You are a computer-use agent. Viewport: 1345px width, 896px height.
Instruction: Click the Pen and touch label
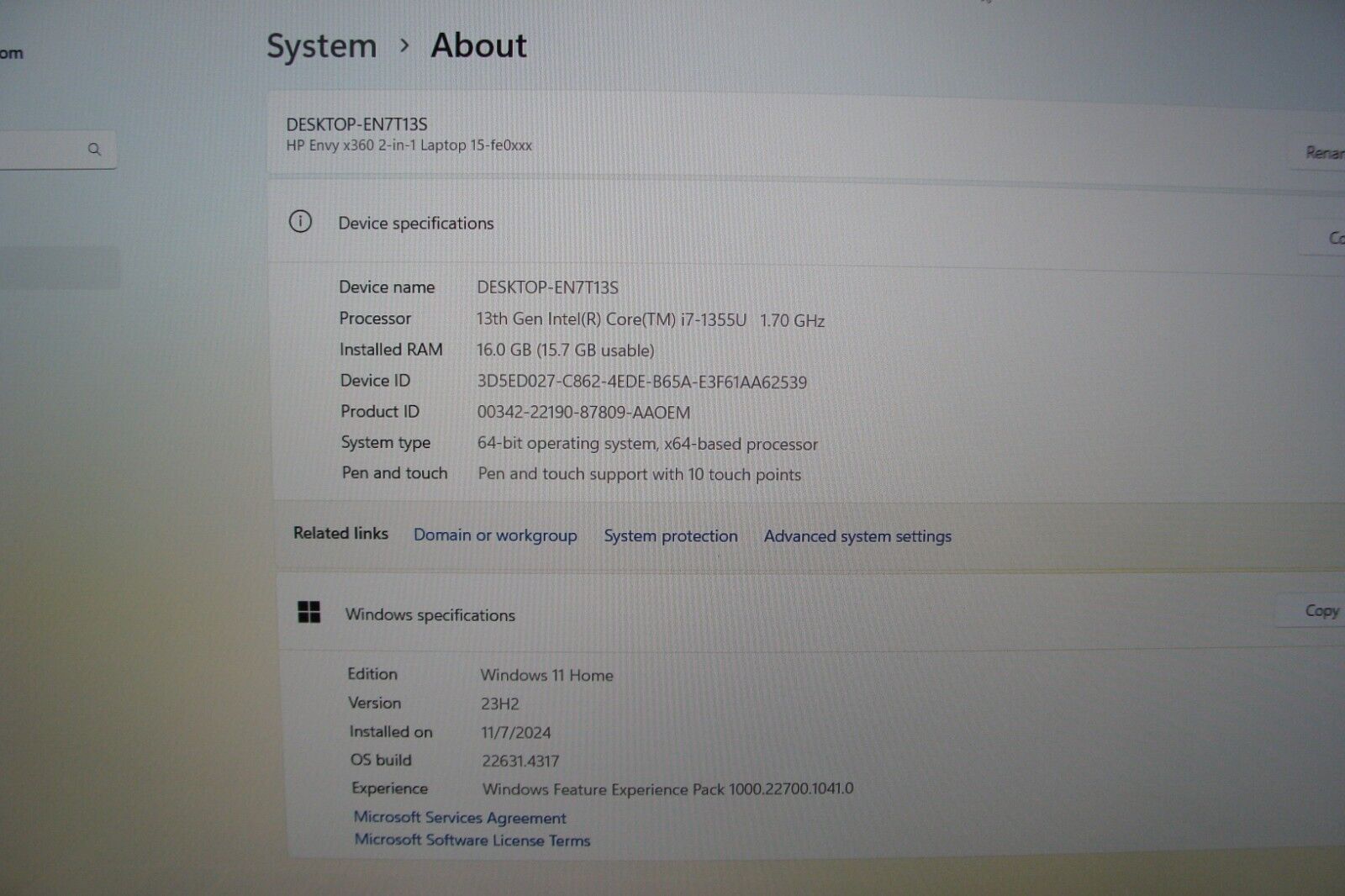point(394,473)
